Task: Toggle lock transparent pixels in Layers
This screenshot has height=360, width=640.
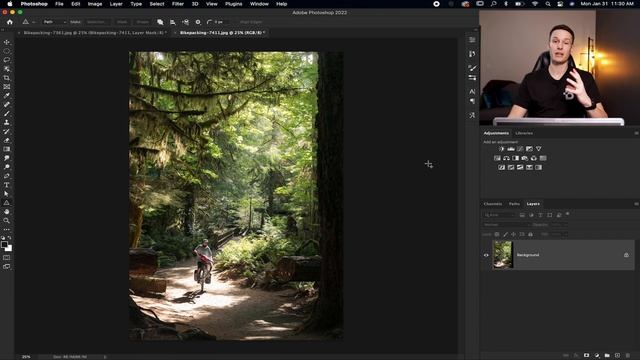Action: [497, 234]
